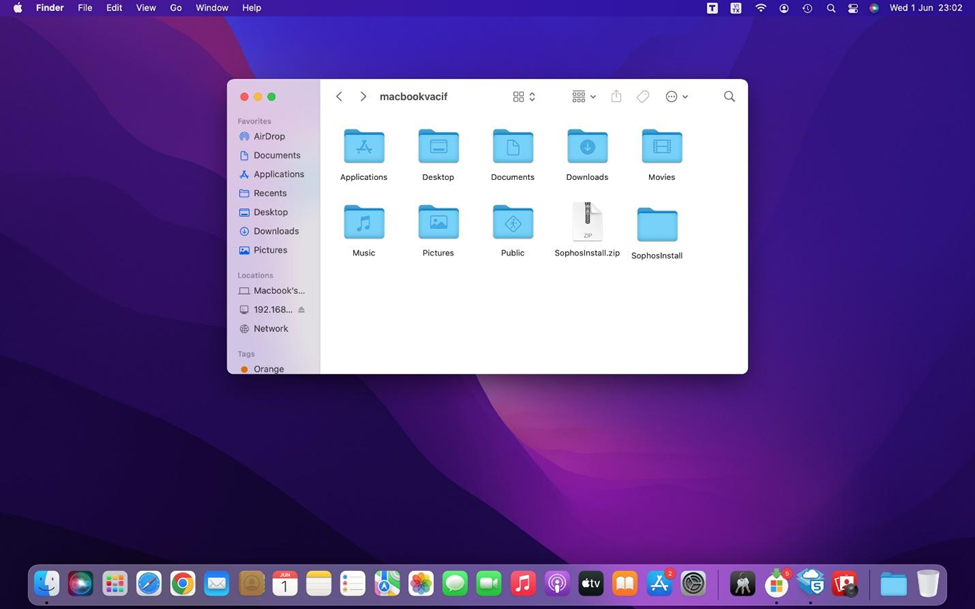Open the Window menu
Image resolution: width=975 pixels, height=609 pixels.
pos(212,8)
